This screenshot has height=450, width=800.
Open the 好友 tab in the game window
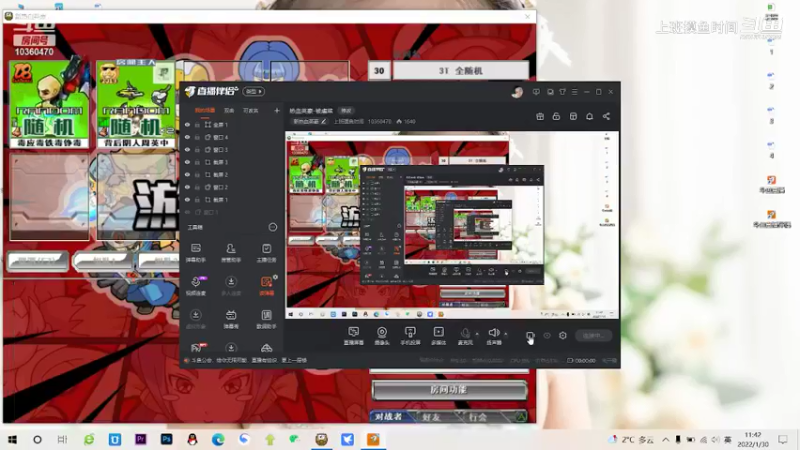point(431,417)
